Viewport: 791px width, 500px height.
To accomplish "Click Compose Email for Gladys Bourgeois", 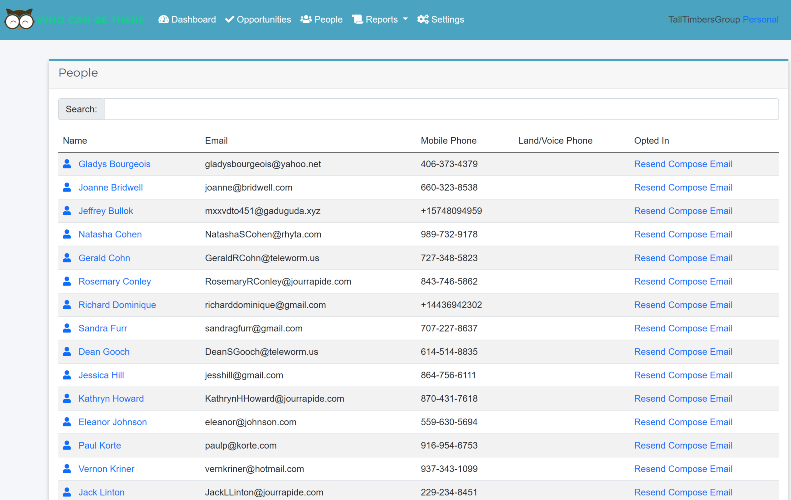I will pyautogui.click(x=700, y=164).
